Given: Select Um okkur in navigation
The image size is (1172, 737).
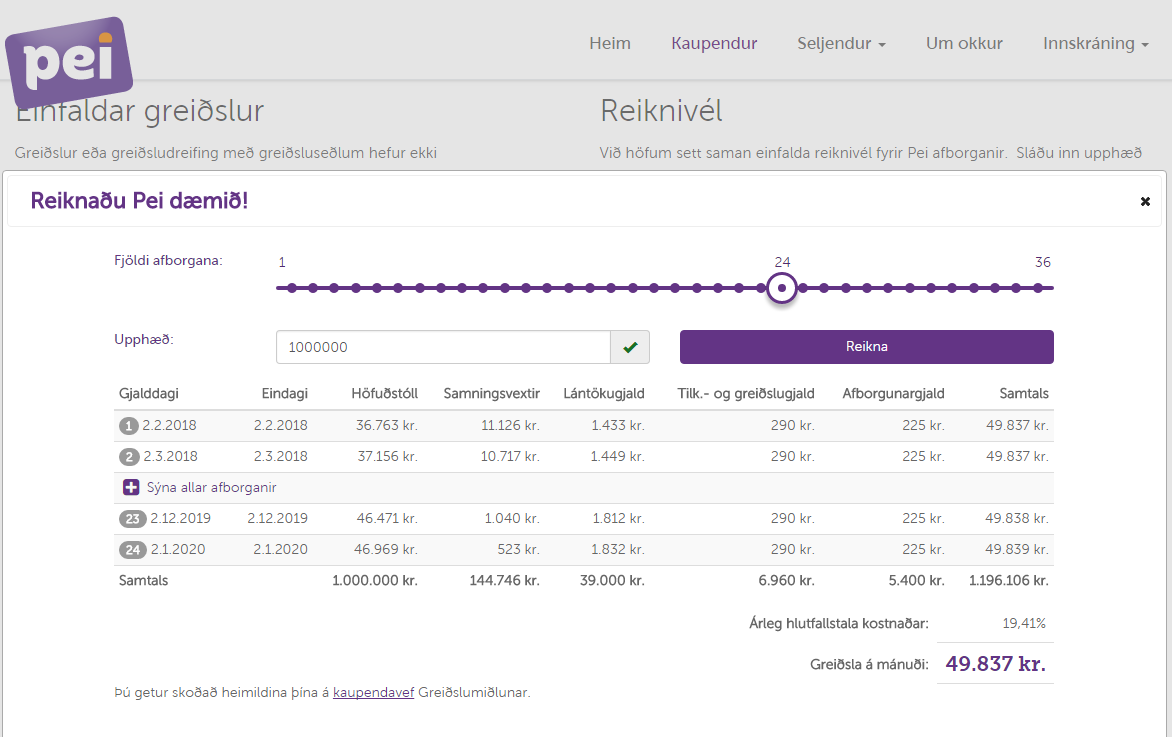Looking at the screenshot, I should [x=964, y=43].
